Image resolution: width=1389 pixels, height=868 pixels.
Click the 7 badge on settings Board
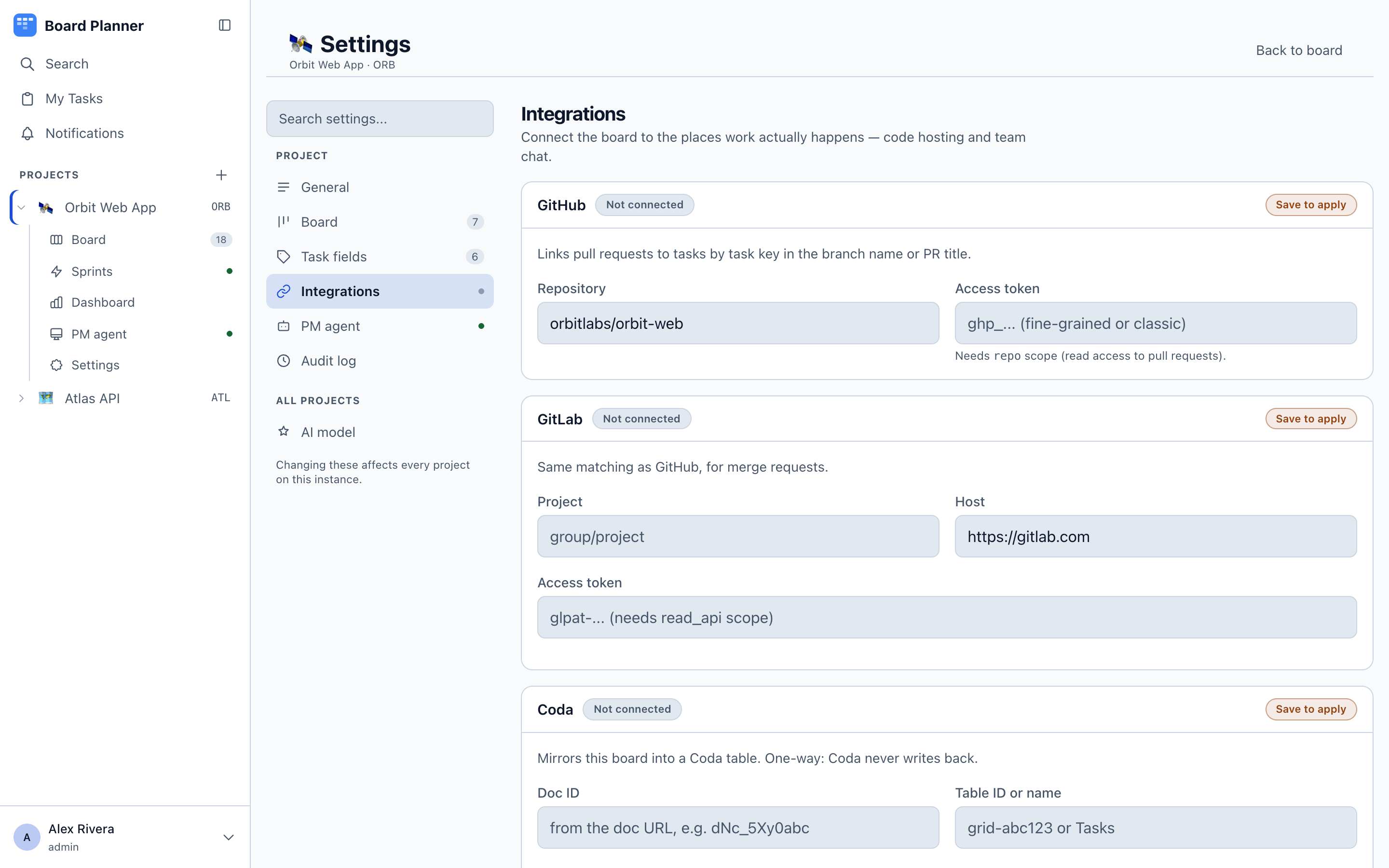(475, 222)
